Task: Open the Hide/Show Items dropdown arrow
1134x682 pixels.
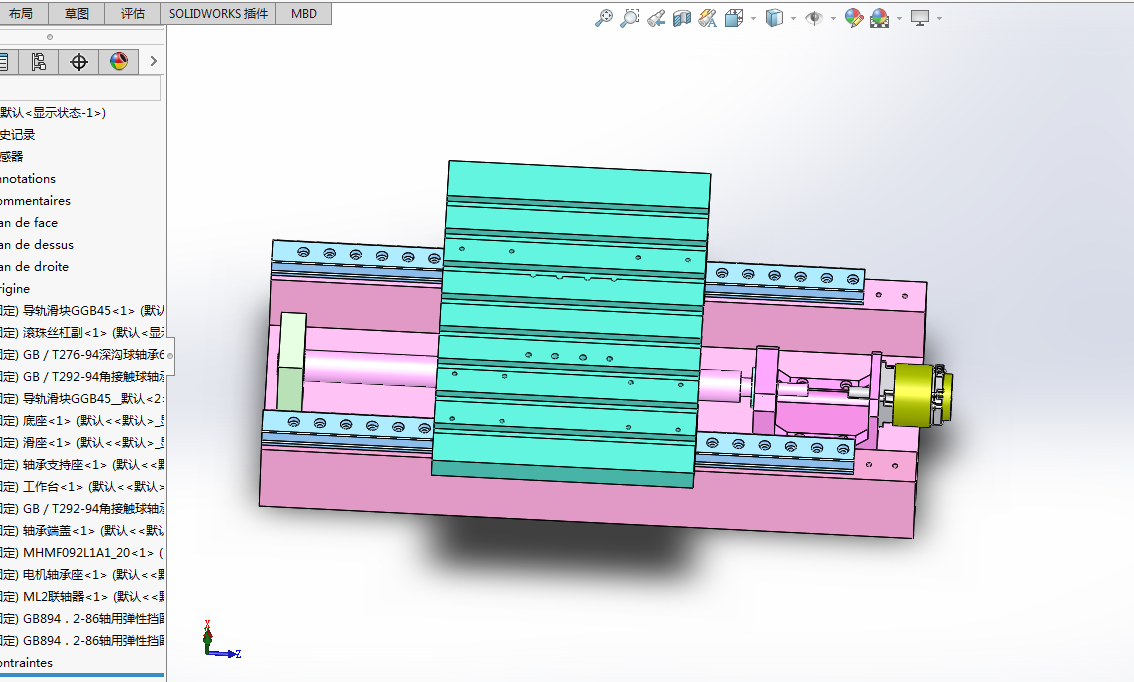Action: coord(833,18)
